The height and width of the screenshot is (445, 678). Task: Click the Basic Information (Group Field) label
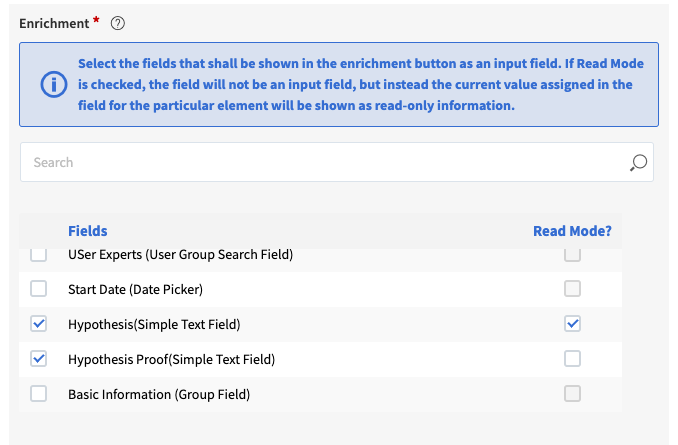pos(159,394)
